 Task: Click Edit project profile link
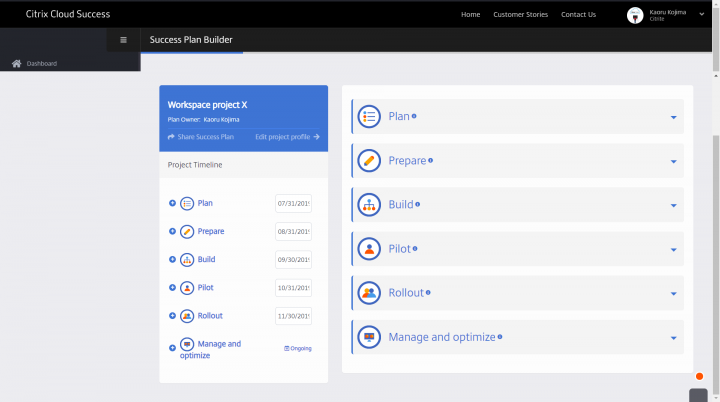(x=282, y=136)
